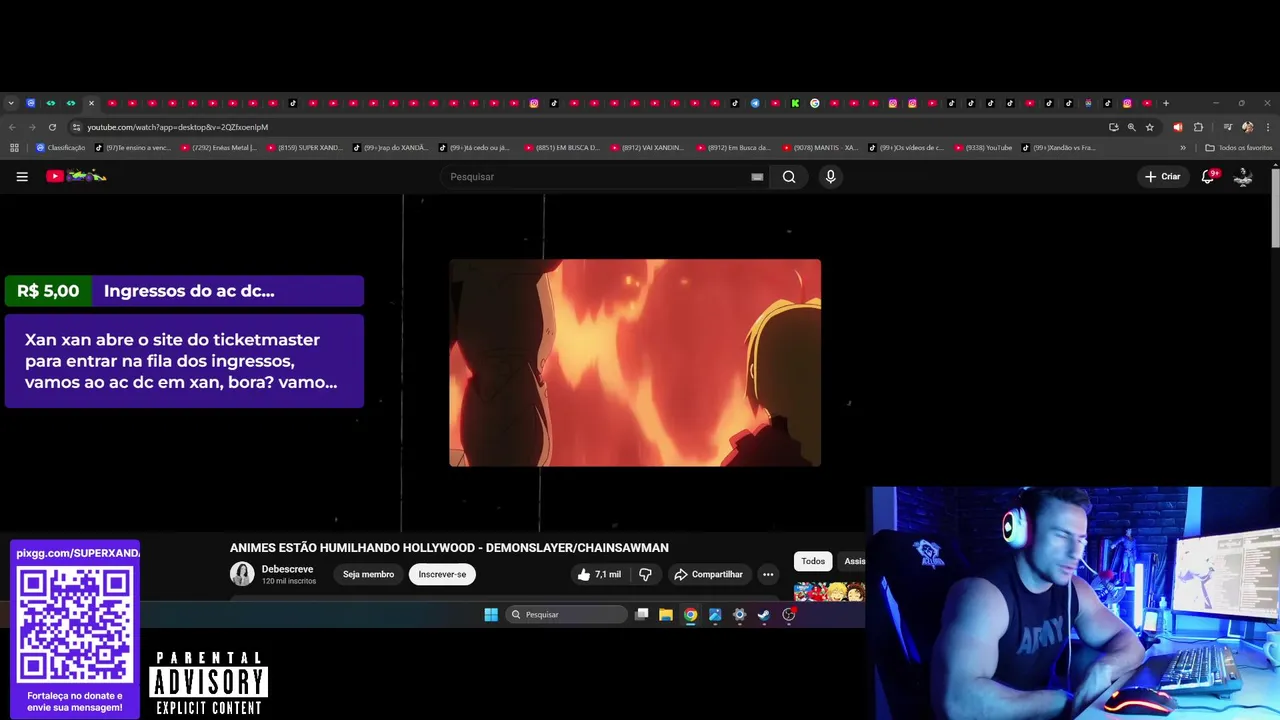Open Debescreve channel avatar
This screenshot has height=720, width=1280.
[x=242, y=574]
